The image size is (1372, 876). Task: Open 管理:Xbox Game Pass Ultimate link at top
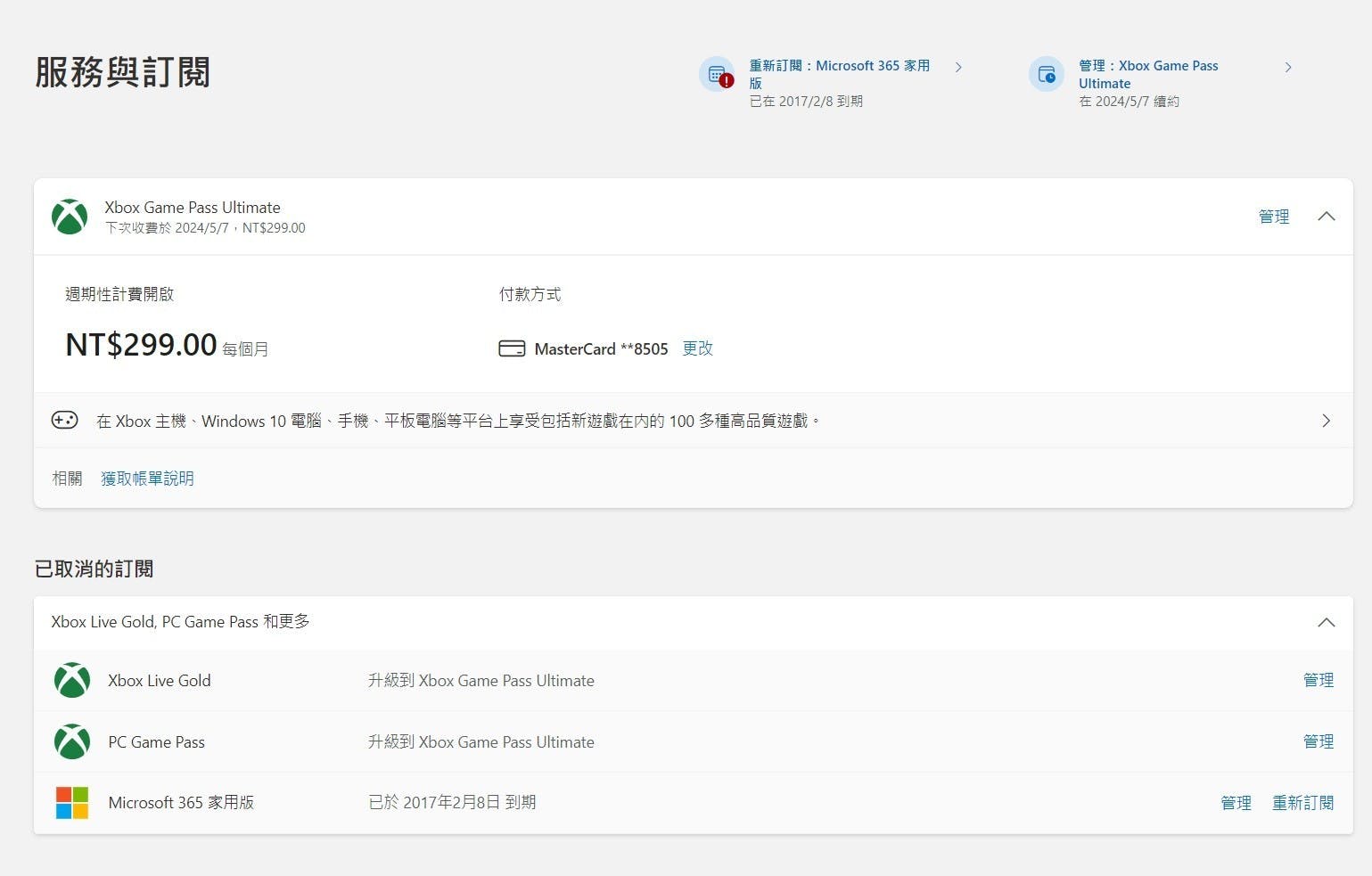tap(1148, 74)
